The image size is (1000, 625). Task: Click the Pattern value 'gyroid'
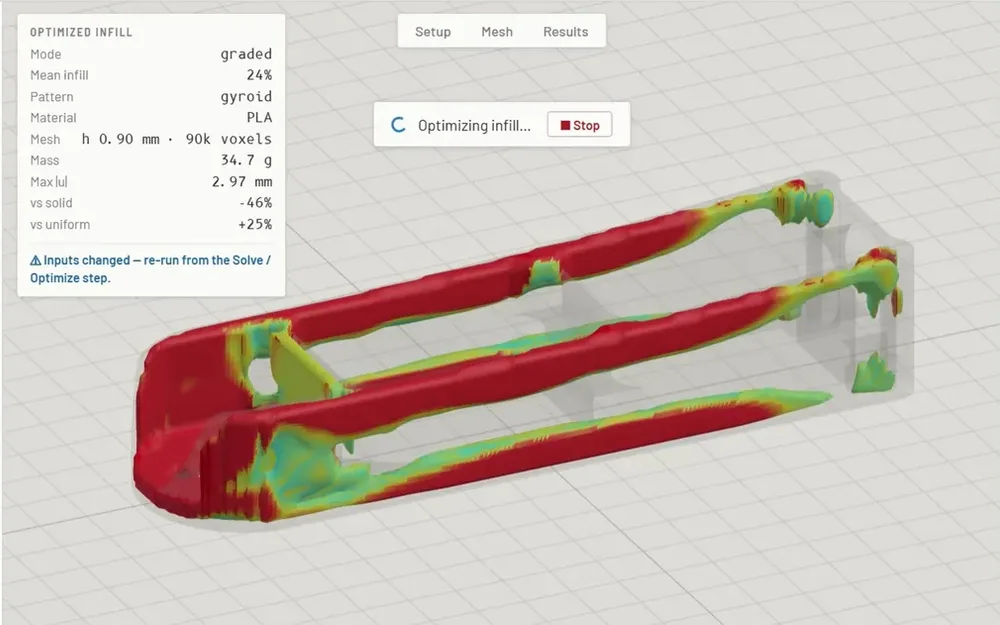[x=246, y=97]
